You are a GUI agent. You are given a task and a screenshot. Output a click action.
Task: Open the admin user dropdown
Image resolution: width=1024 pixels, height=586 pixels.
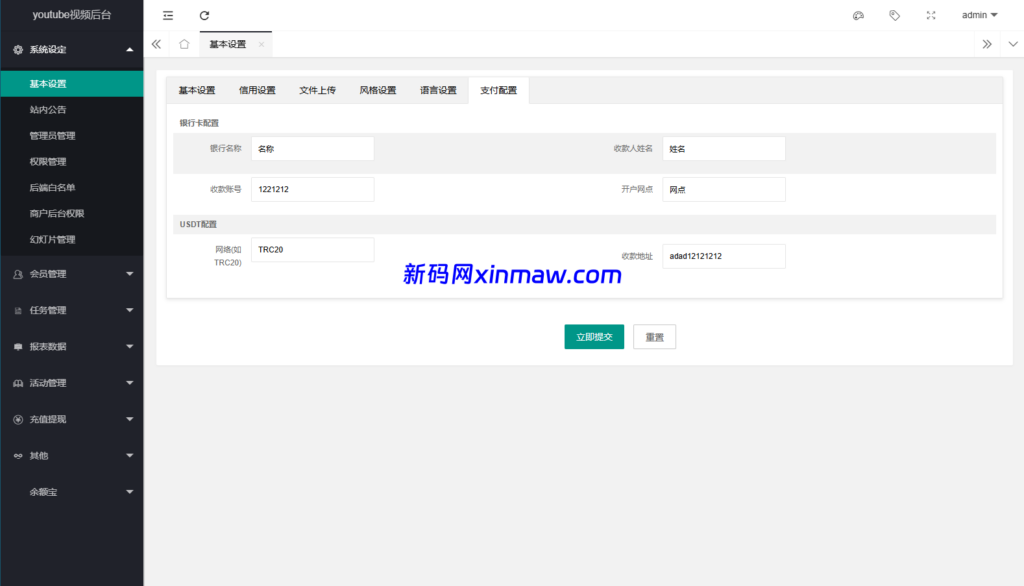(x=980, y=15)
